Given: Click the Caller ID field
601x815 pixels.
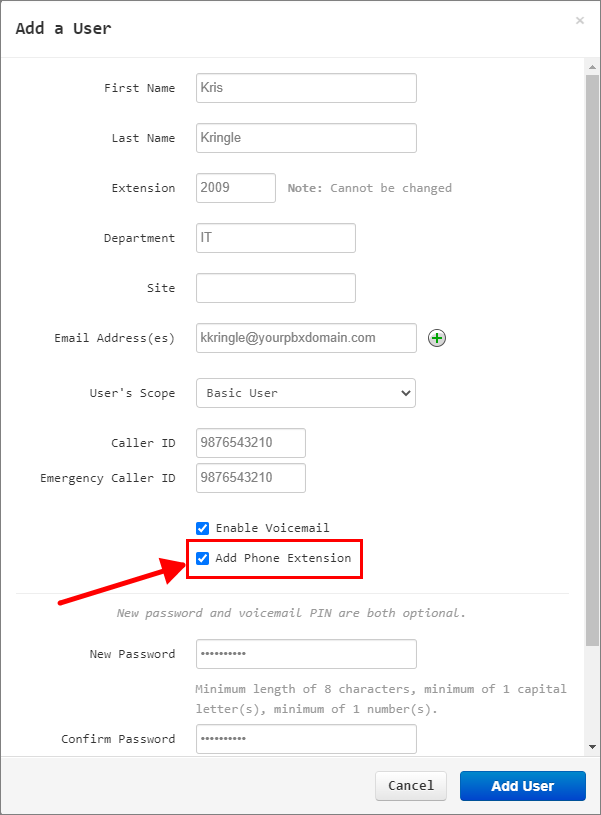Looking at the screenshot, I should tap(251, 443).
